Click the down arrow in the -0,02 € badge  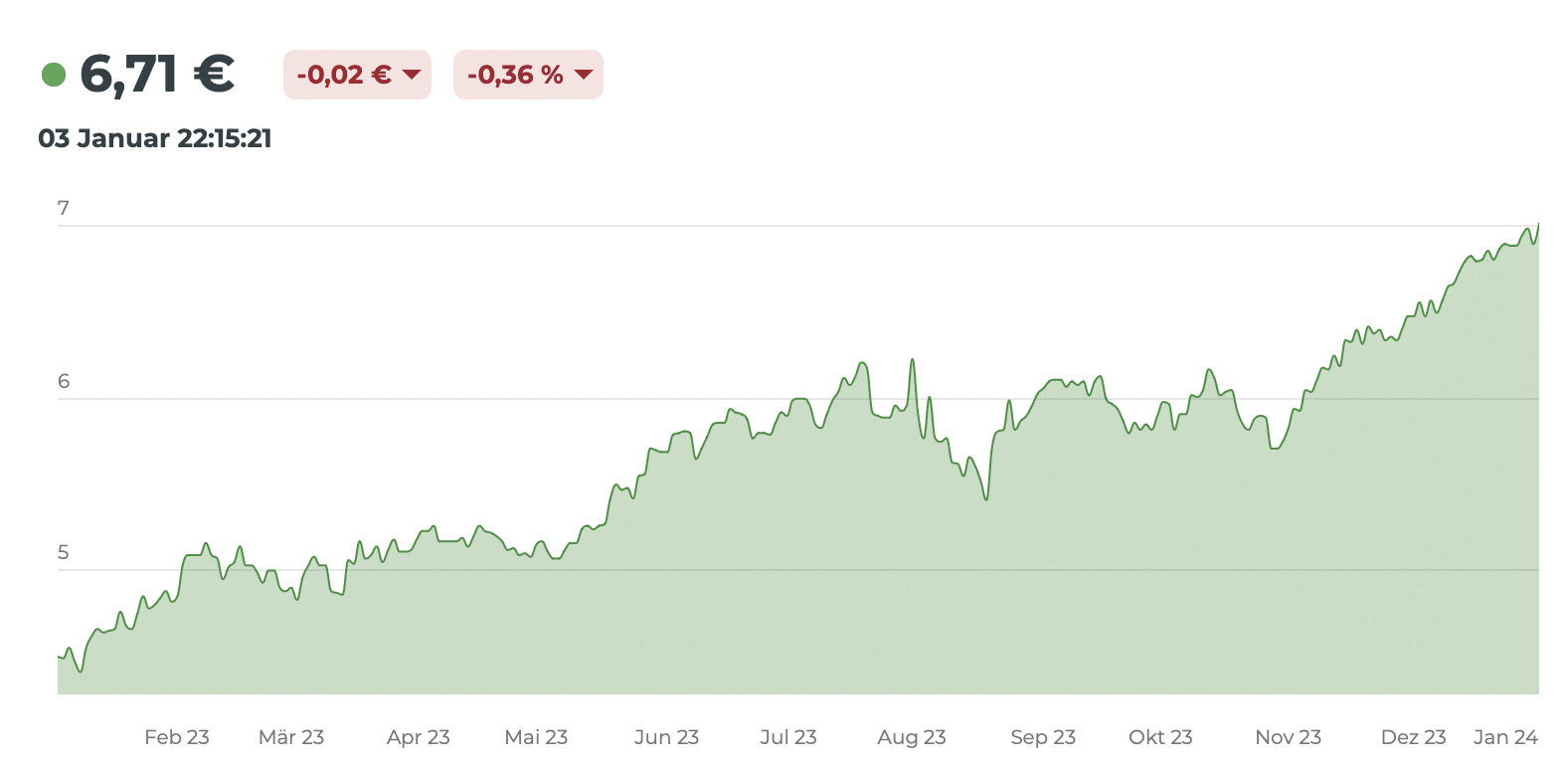[x=412, y=75]
